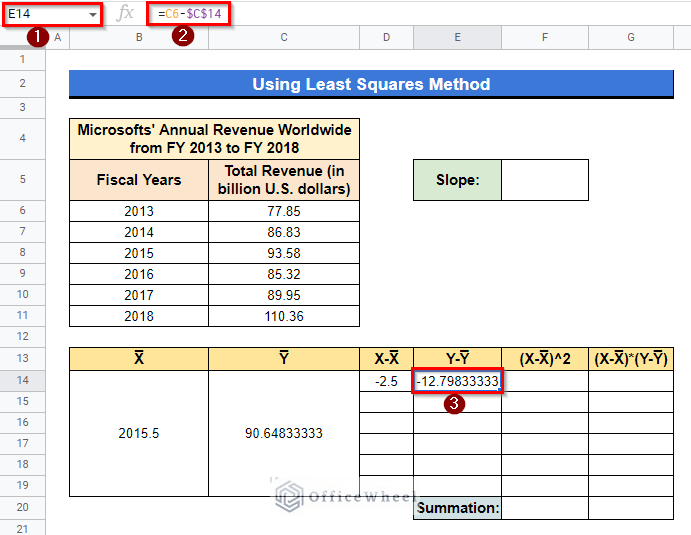Select the cell with value -2.5
Viewport: 691px width, 535px height.
tap(386, 381)
